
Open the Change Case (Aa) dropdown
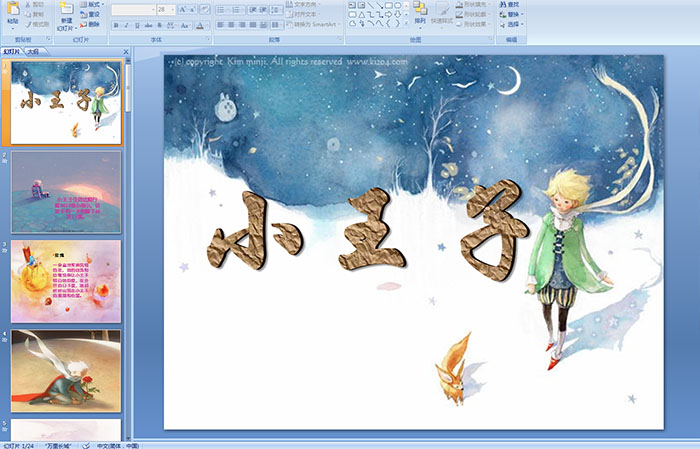pyautogui.click(x=185, y=25)
